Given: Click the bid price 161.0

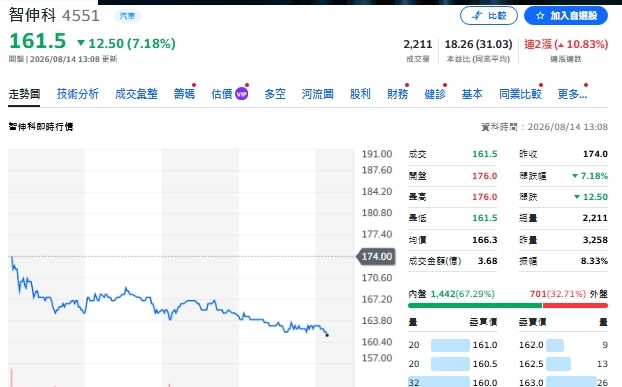Looking at the screenshot, I should point(485,345).
